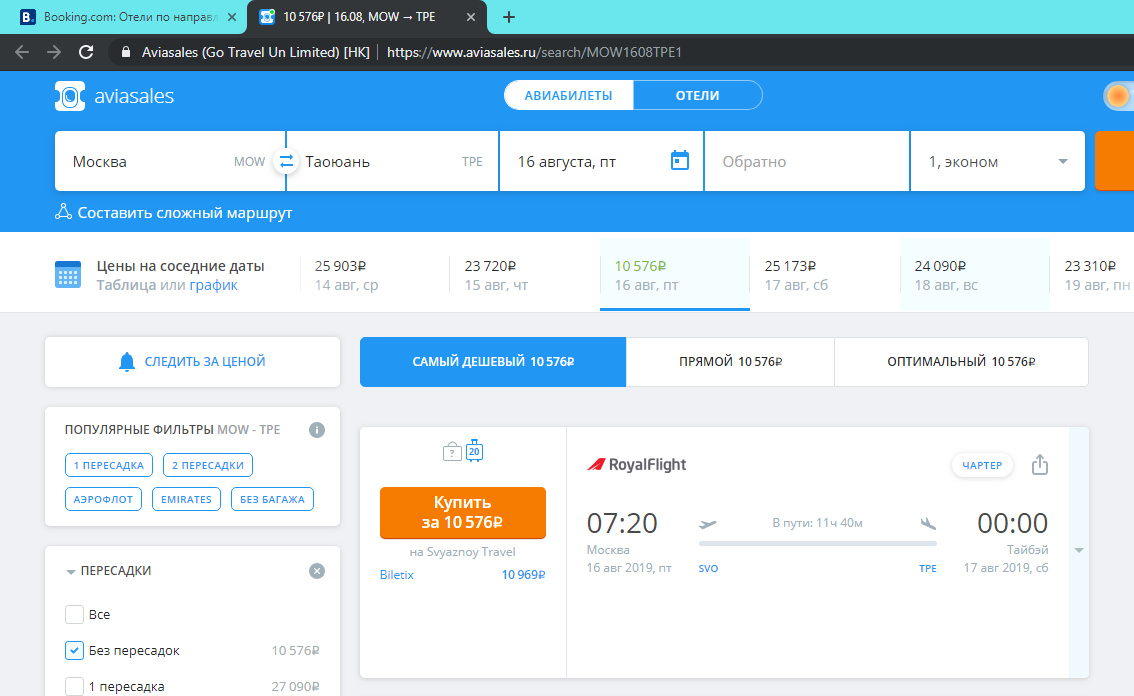Screen dimensions: 1134x696
Task: Toggle the АЭРОФЛОТ filter chip
Action: click(x=103, y=499)
